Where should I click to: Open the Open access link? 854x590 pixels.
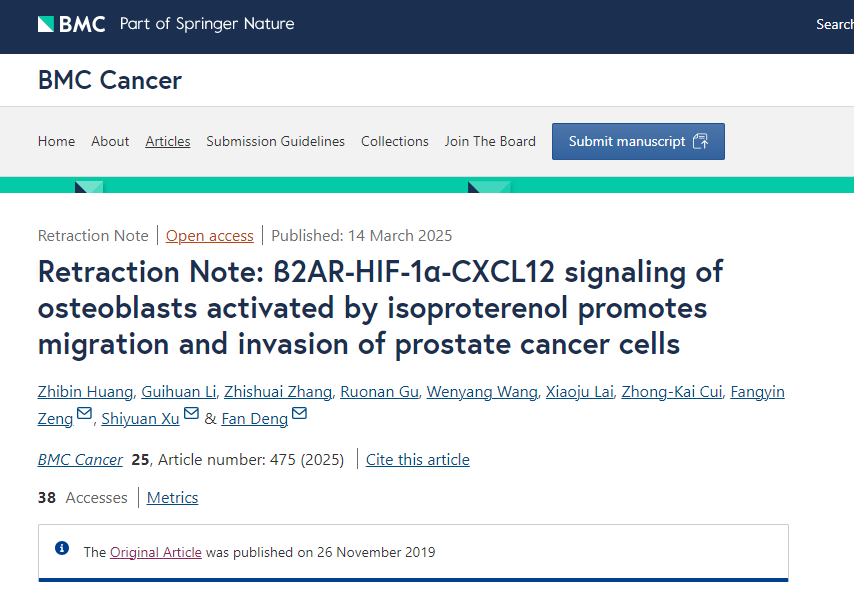click(210, 236)
